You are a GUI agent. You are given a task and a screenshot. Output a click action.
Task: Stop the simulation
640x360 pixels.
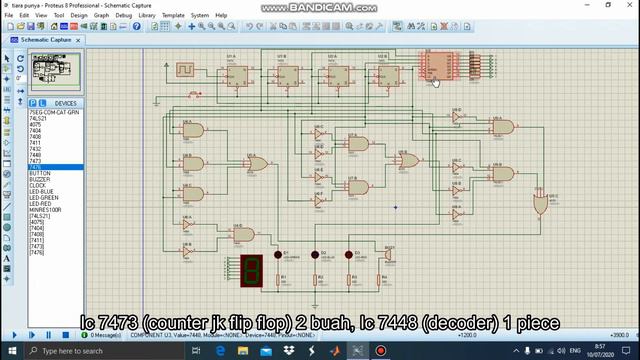(65, 335)
